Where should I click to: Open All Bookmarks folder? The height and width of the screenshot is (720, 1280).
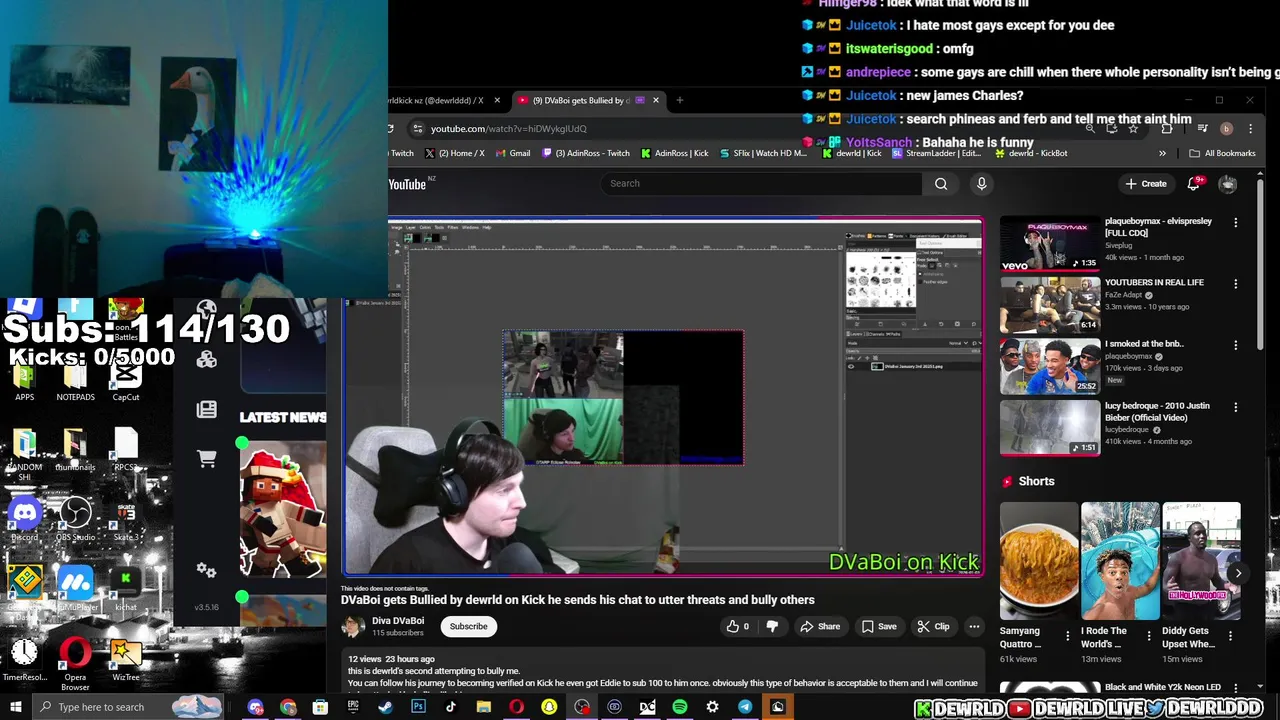tap(1222, 153)
